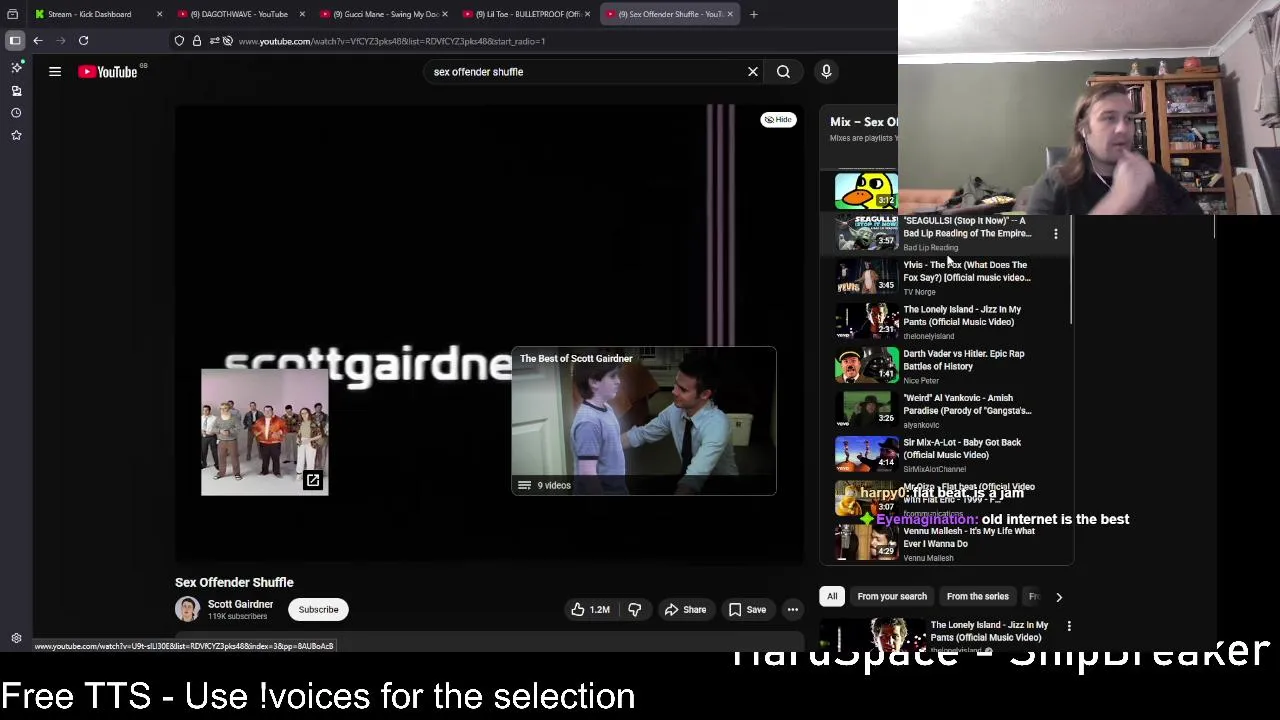Open the bookmarks star sidebar icon

coord(16,135)
